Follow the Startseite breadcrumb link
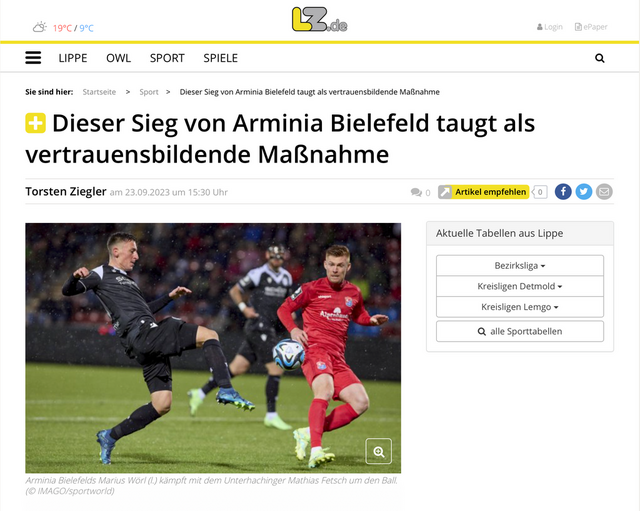Viewport: 640px width, 511px height. click(99, 92)
